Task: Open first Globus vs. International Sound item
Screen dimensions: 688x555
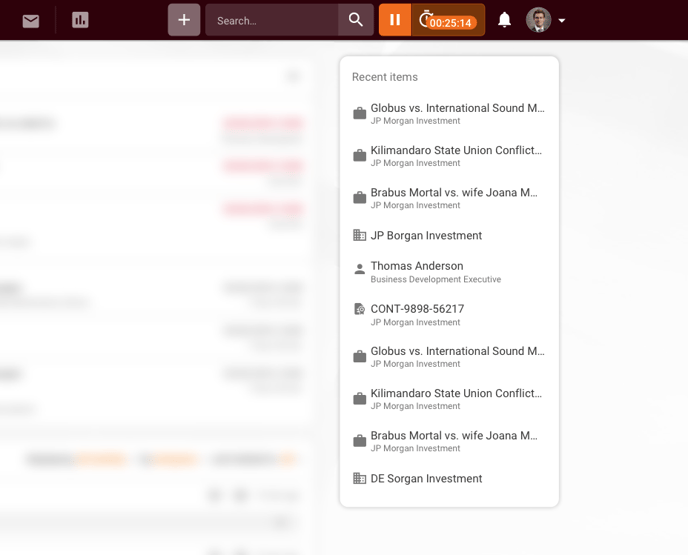Action: click(x=449, y=113)
